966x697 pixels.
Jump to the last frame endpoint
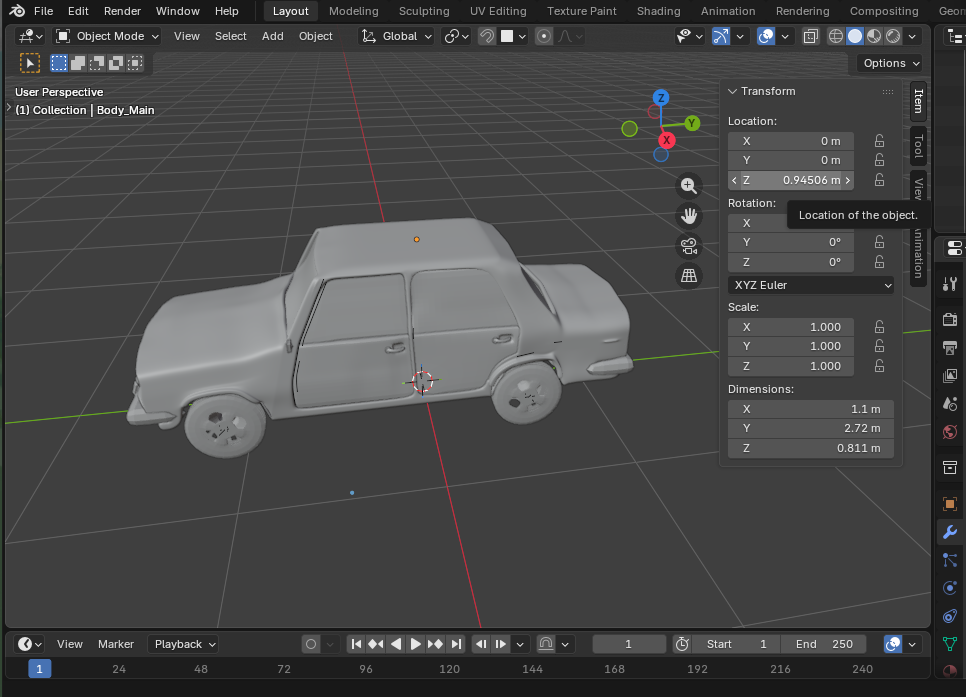click(x=456, y=644)
